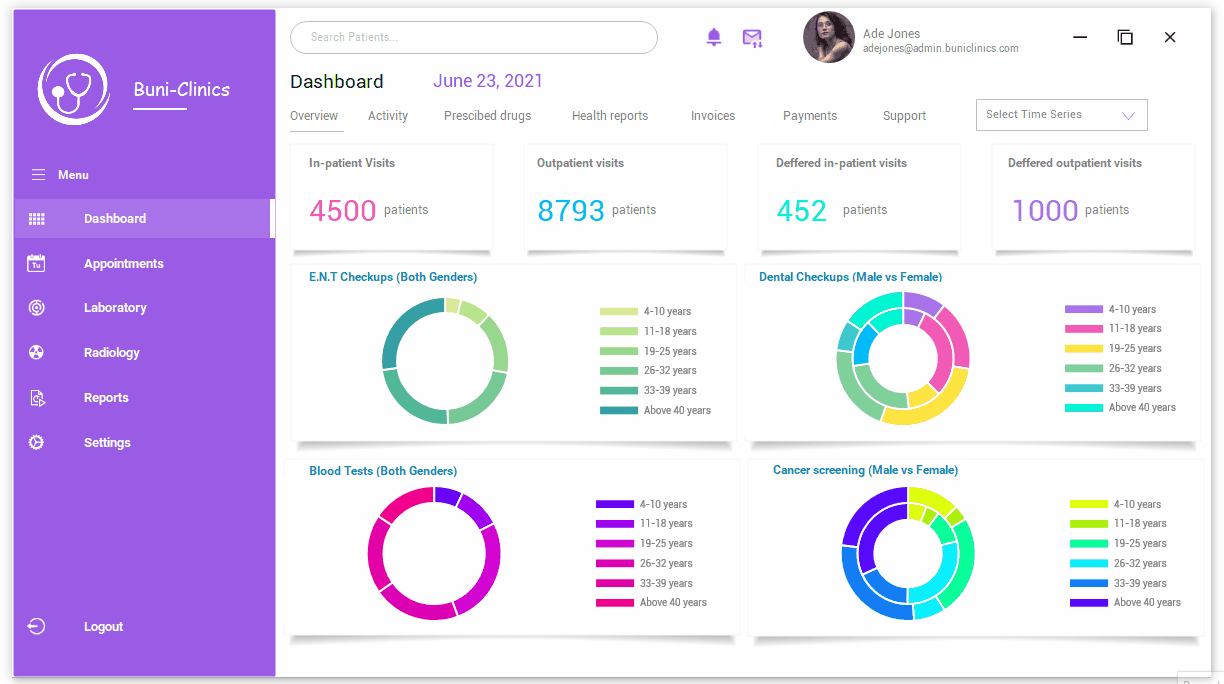Image resolution: width=1224 pixels, height=684 pixels.
Task: Open the Health reports tab
Action: pyautogui.click(x=610, y=116)
